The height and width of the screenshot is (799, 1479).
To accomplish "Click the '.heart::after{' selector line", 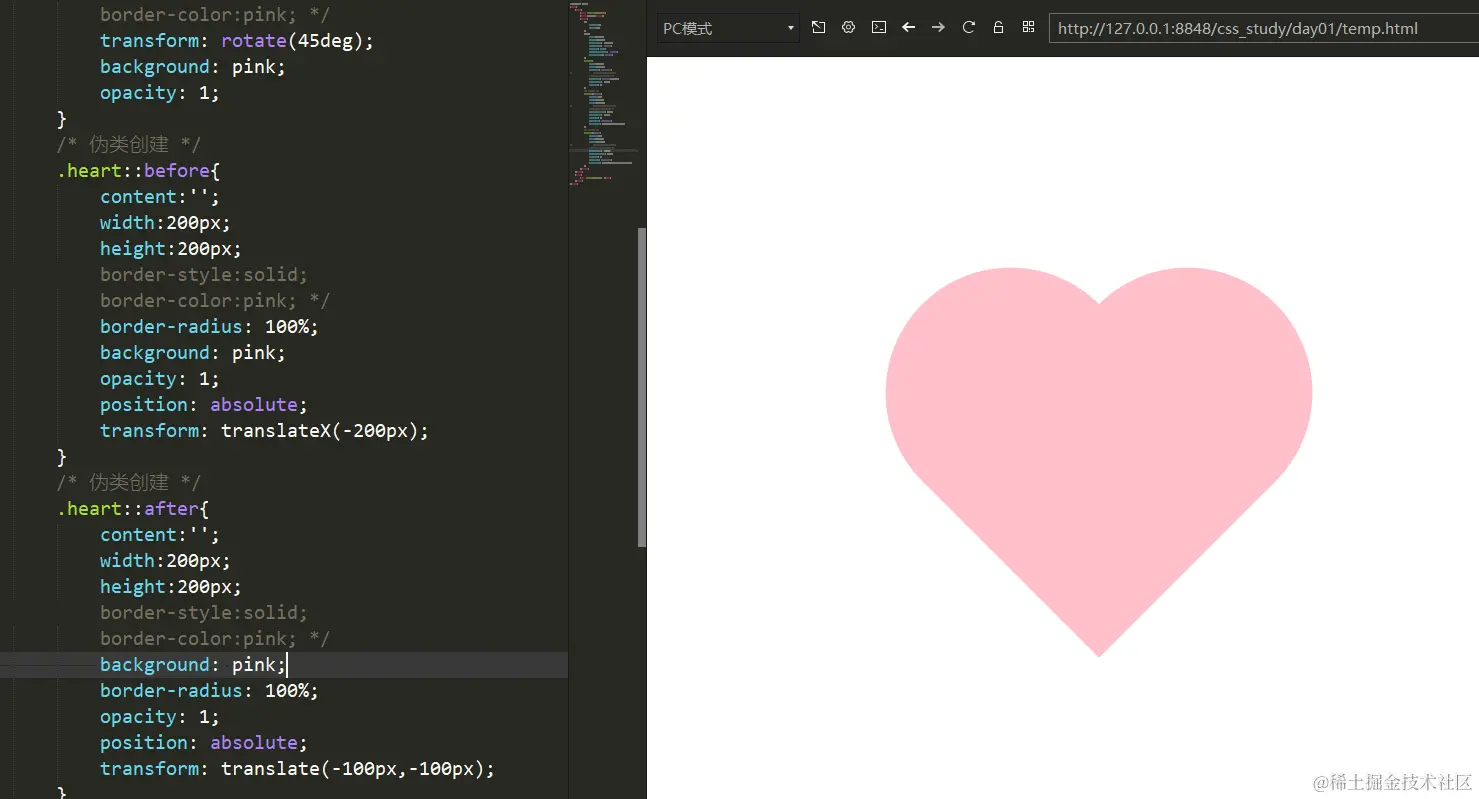I will coord(133,509).
